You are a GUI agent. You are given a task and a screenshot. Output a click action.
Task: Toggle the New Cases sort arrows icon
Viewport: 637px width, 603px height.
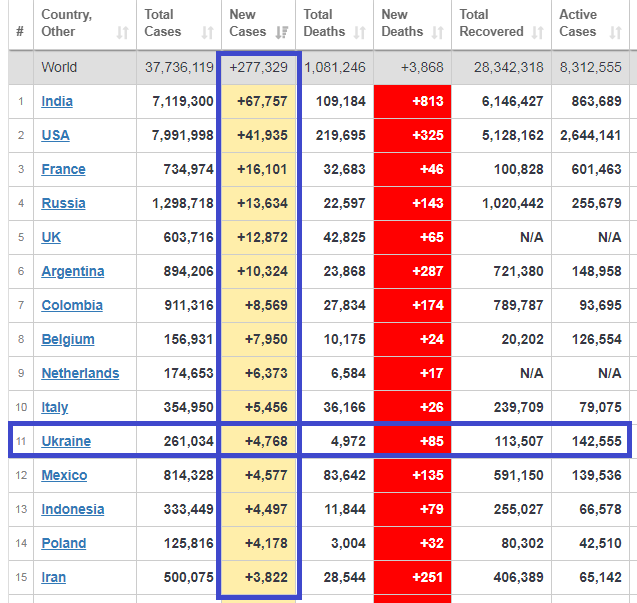coord(283,32)
